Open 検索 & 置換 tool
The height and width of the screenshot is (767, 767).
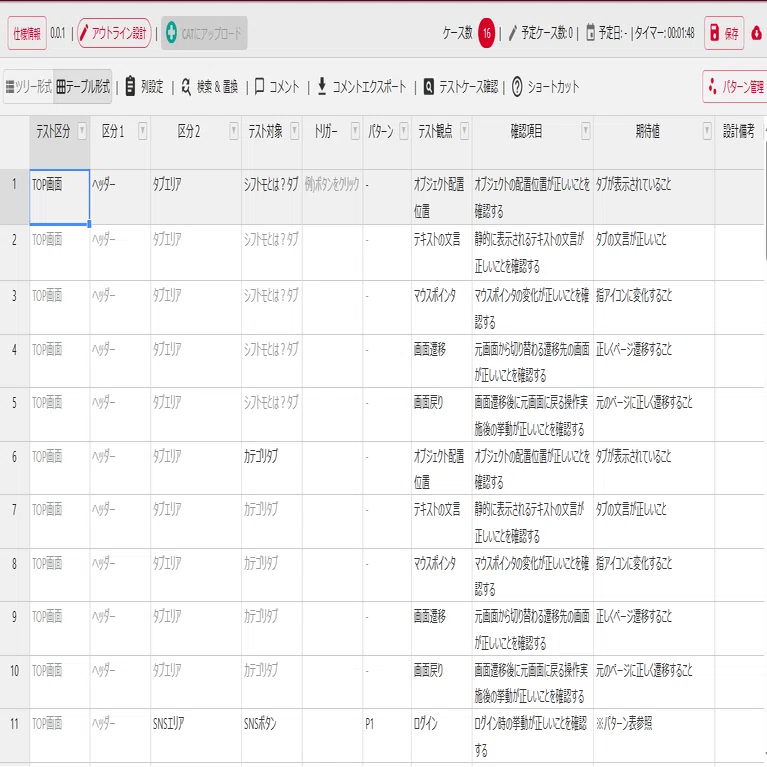[x=209, y=87]
